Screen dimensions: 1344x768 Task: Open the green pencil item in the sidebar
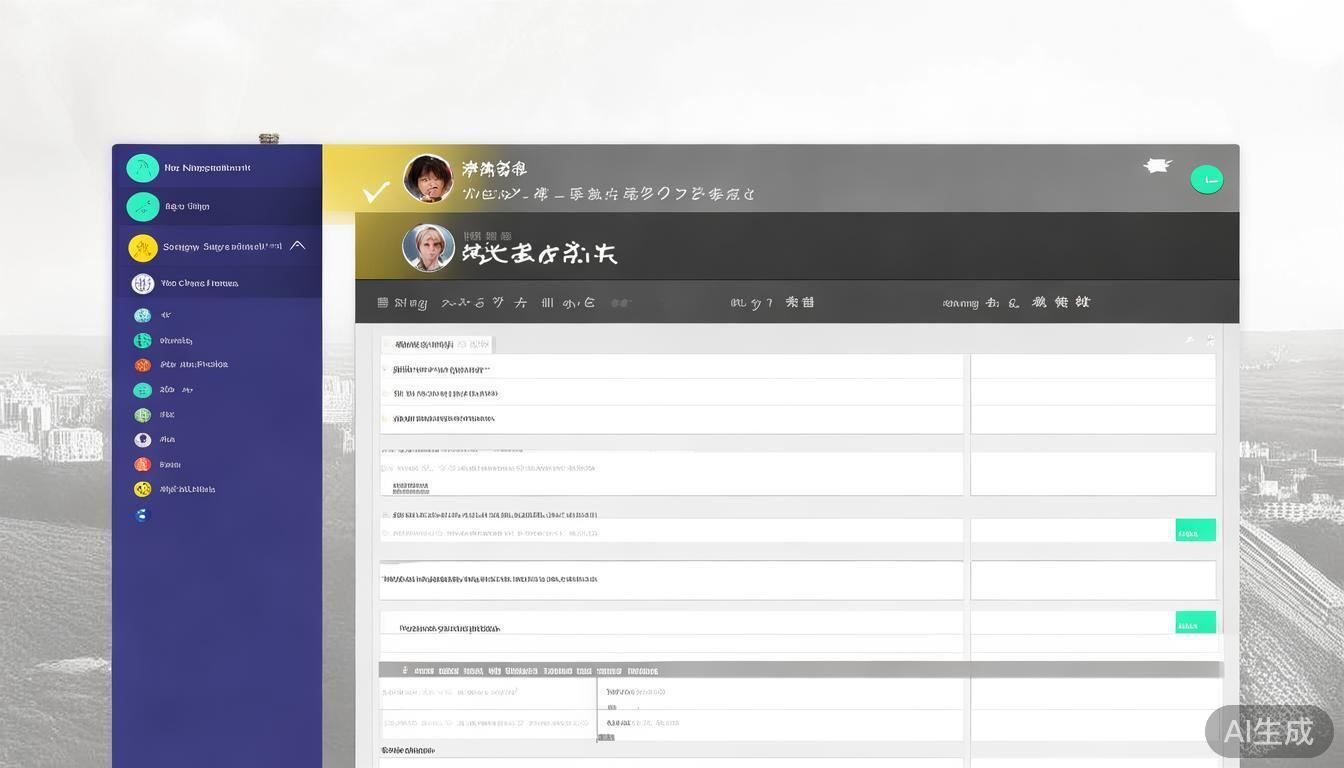(x=142, y=205)
